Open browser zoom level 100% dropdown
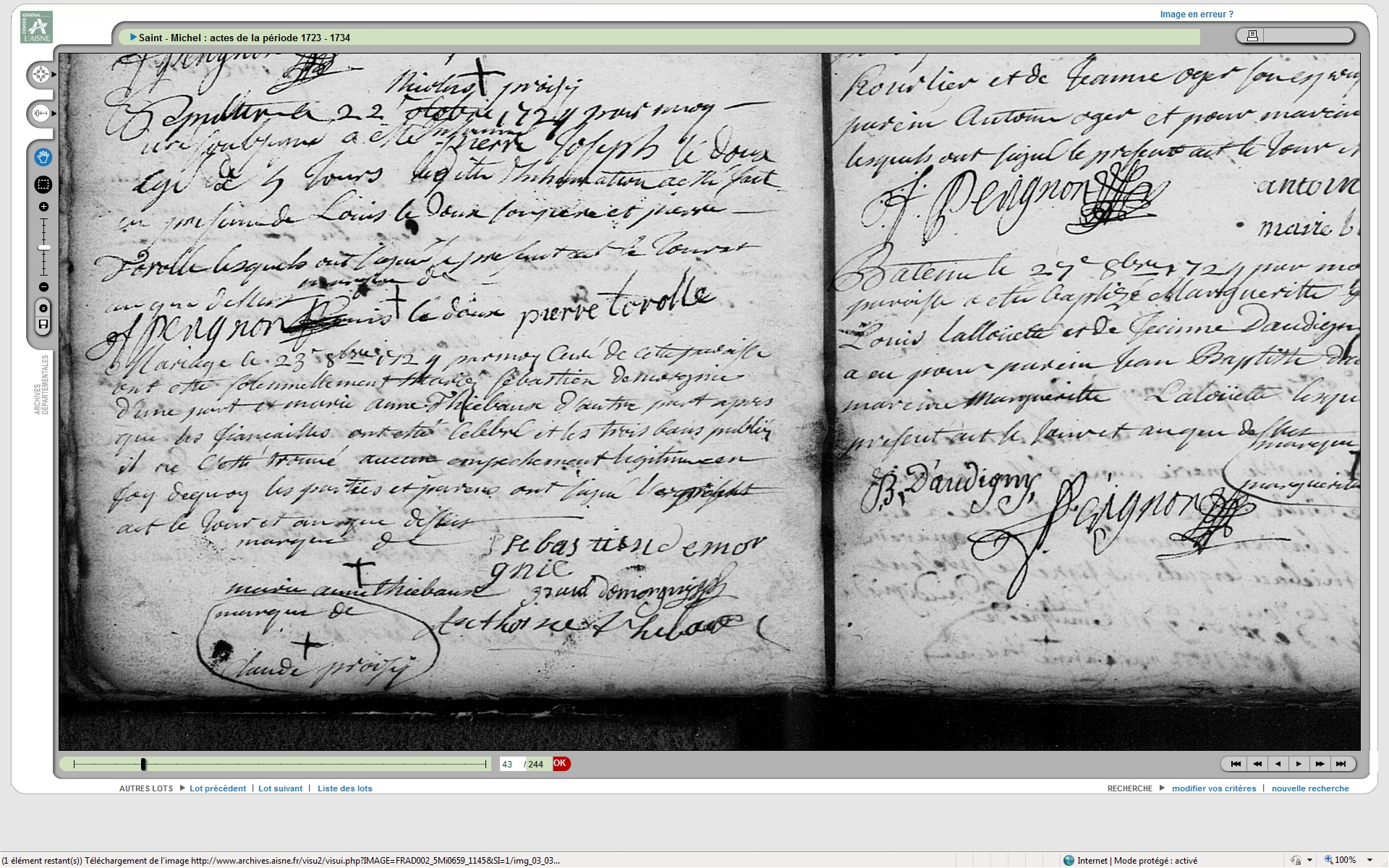 point(1369,860)
